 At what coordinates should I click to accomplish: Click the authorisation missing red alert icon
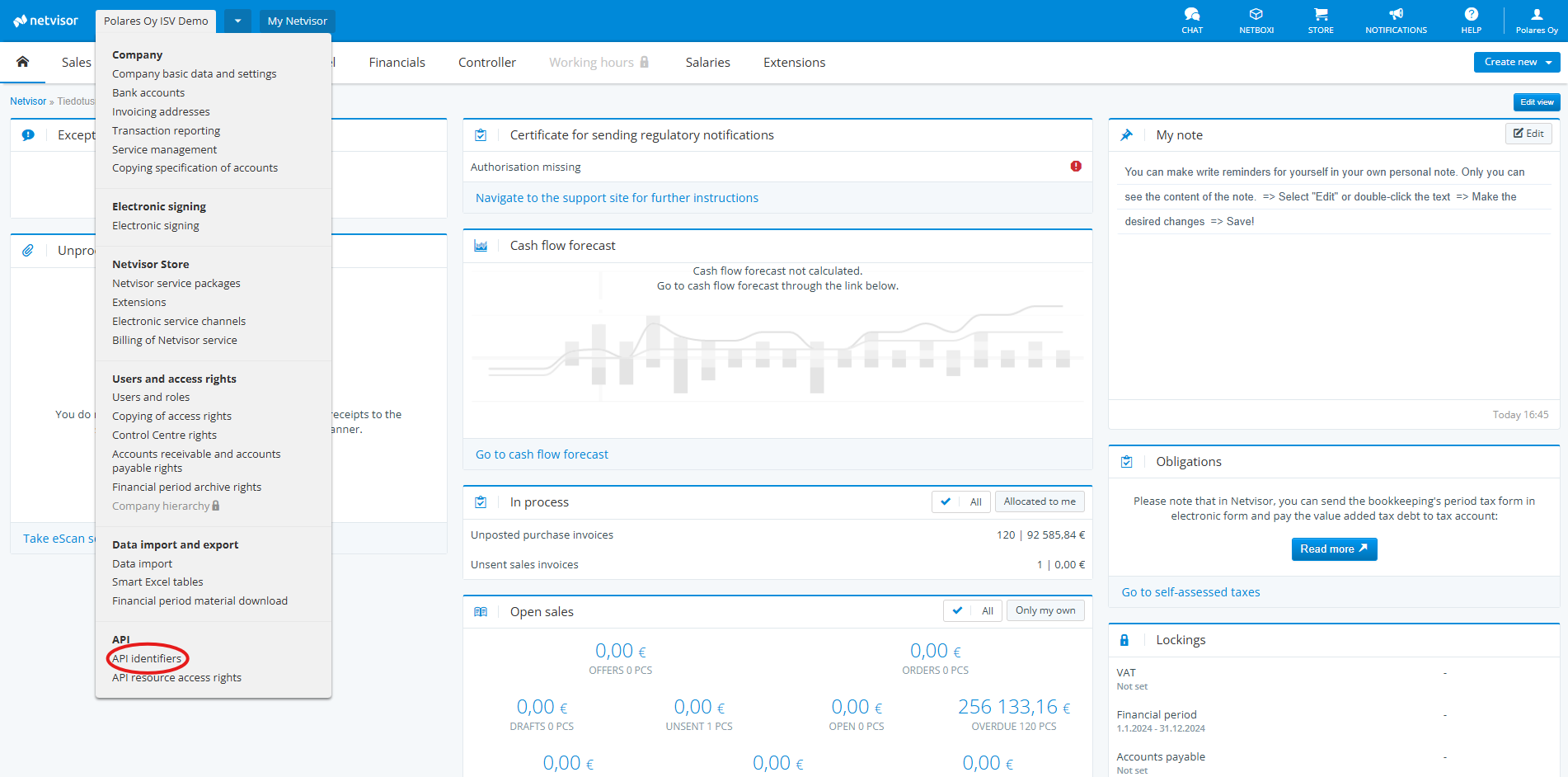point(1075,167)
